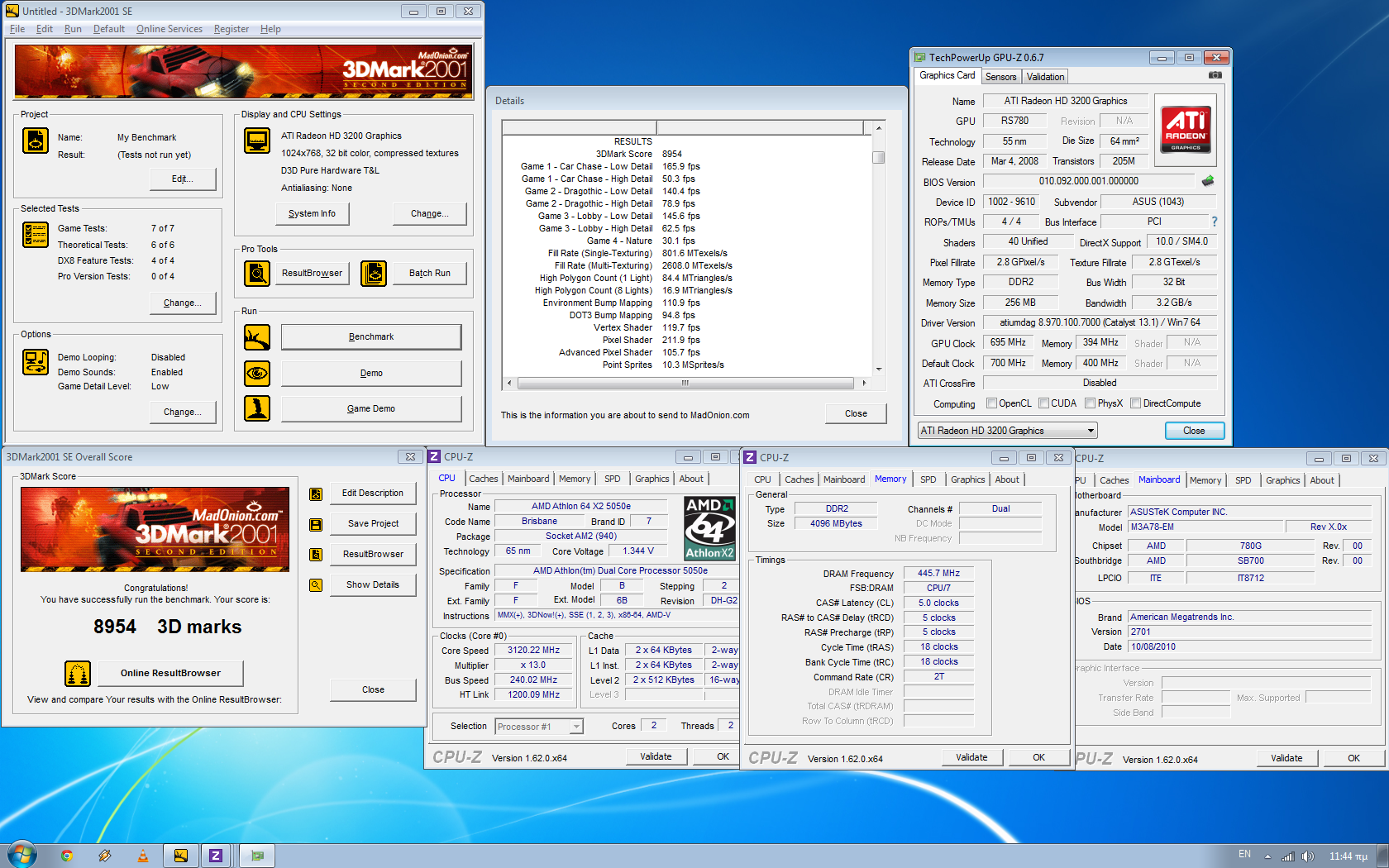1389x868 pixels.
Task: Click Validate in the Memory CPU-Z window
Action: pos(971,757)
